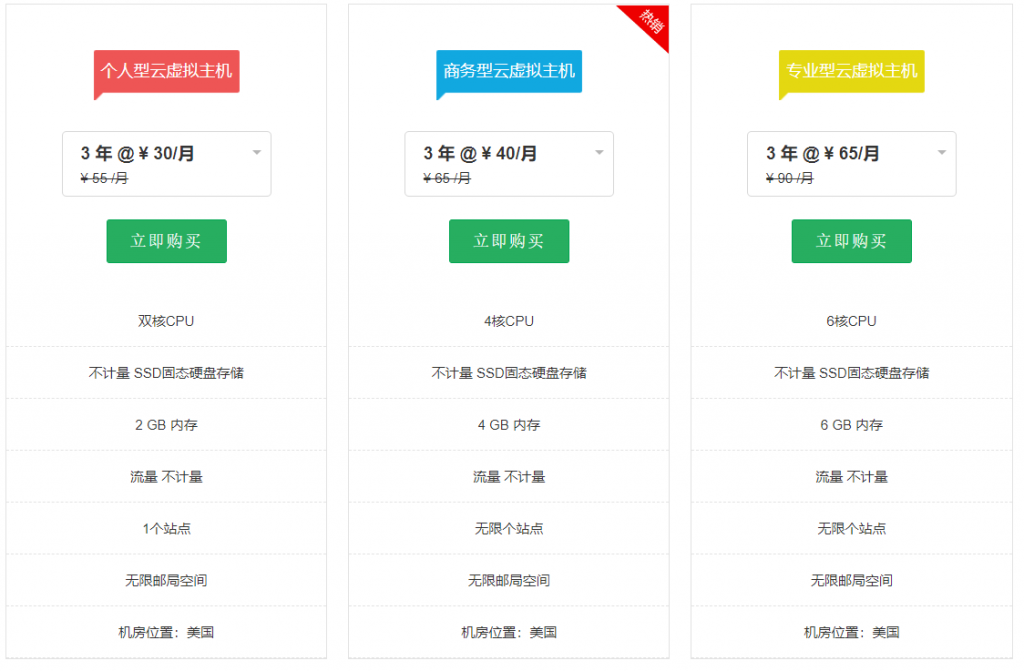Click the 双核CPU feature row

[x=166, y=321]
